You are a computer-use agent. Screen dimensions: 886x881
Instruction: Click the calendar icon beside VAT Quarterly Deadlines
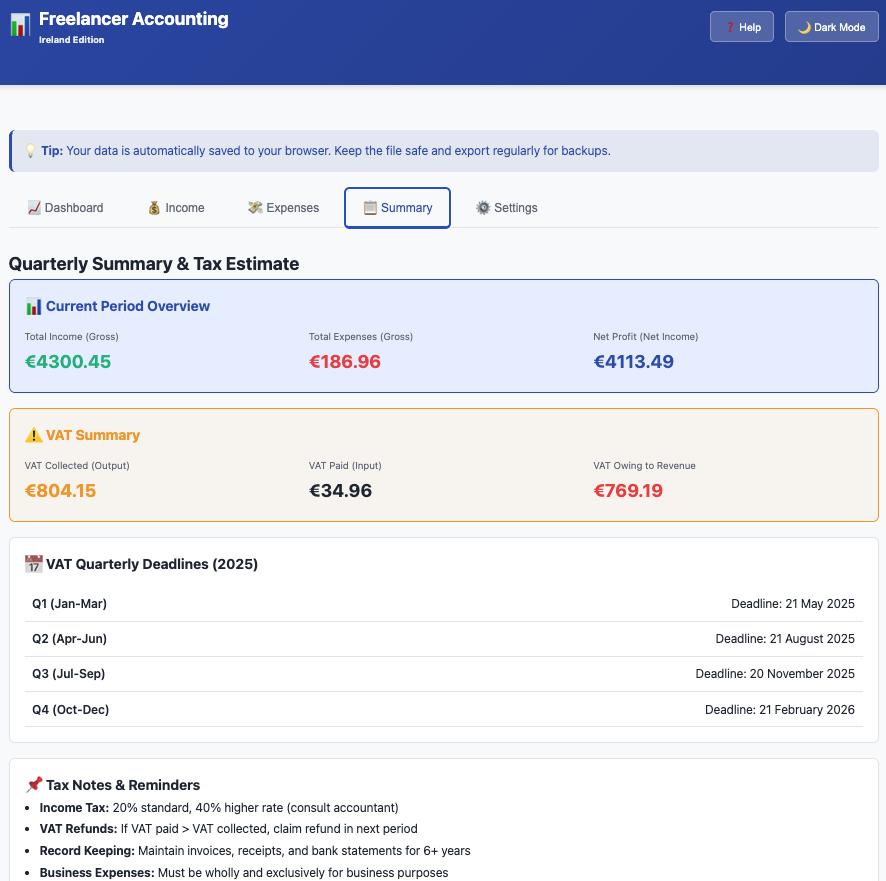coord(33,564)
